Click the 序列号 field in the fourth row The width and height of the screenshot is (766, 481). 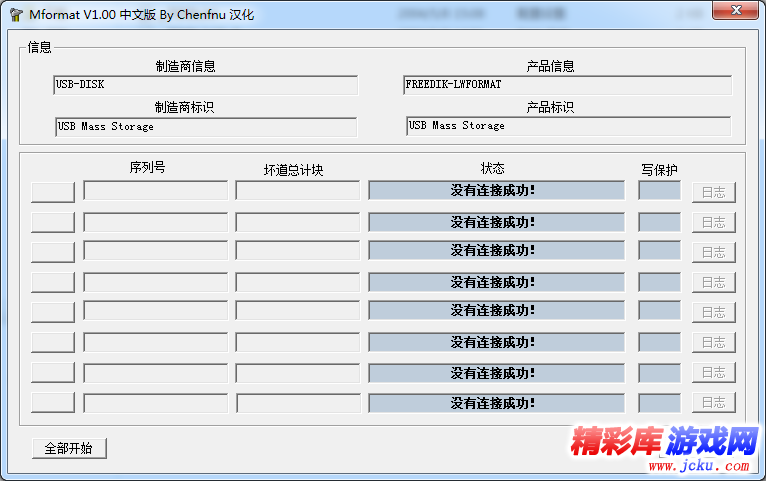[x=155, y=282]
